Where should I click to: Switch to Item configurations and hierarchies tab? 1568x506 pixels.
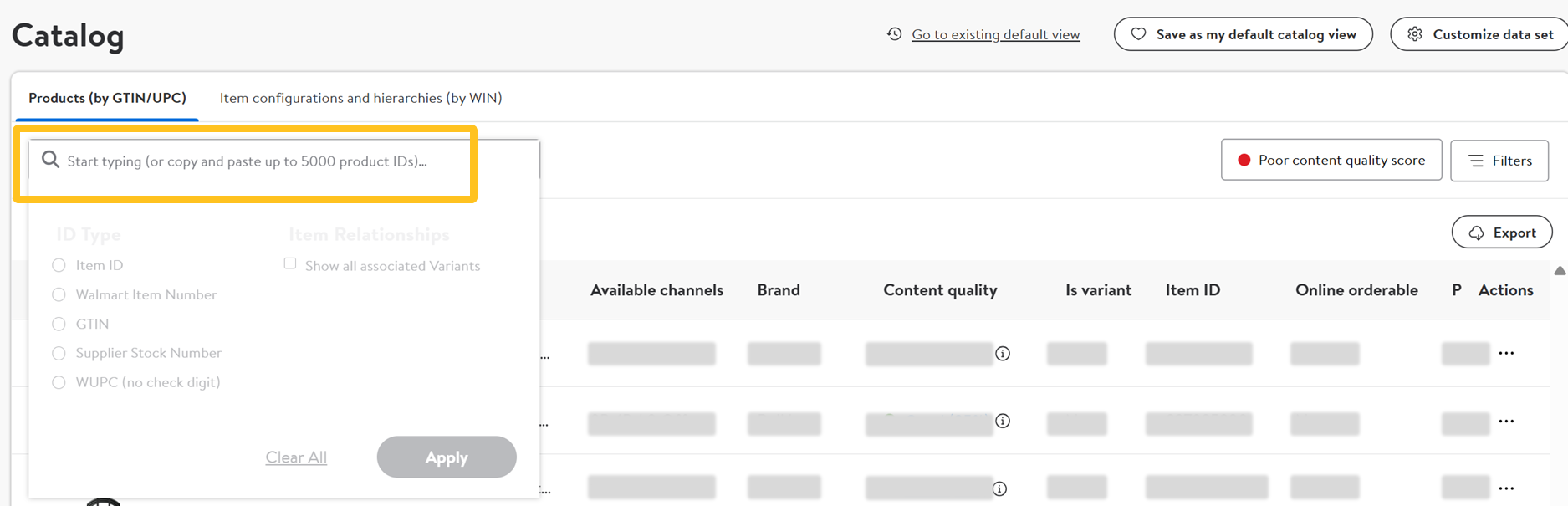[x=360, y=98]
